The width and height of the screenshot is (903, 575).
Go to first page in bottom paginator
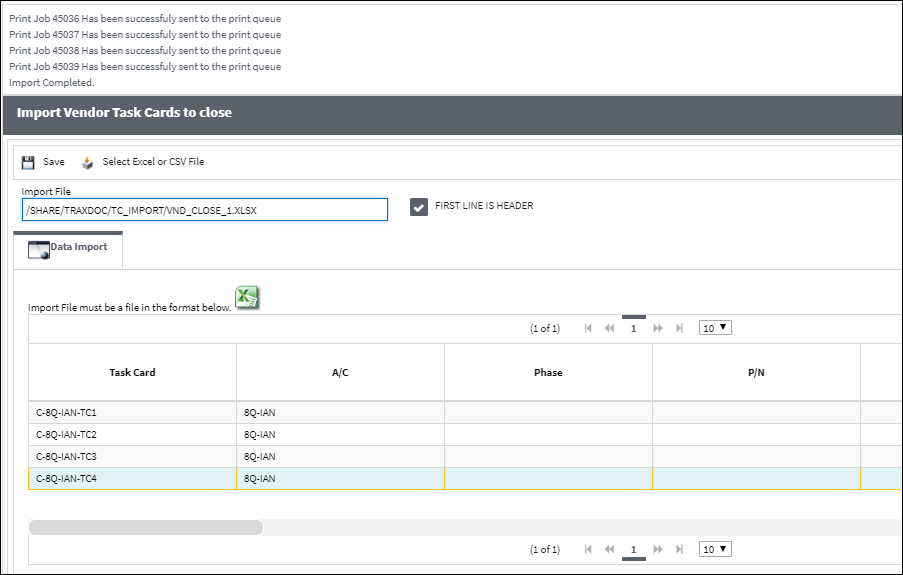point(588,549)
